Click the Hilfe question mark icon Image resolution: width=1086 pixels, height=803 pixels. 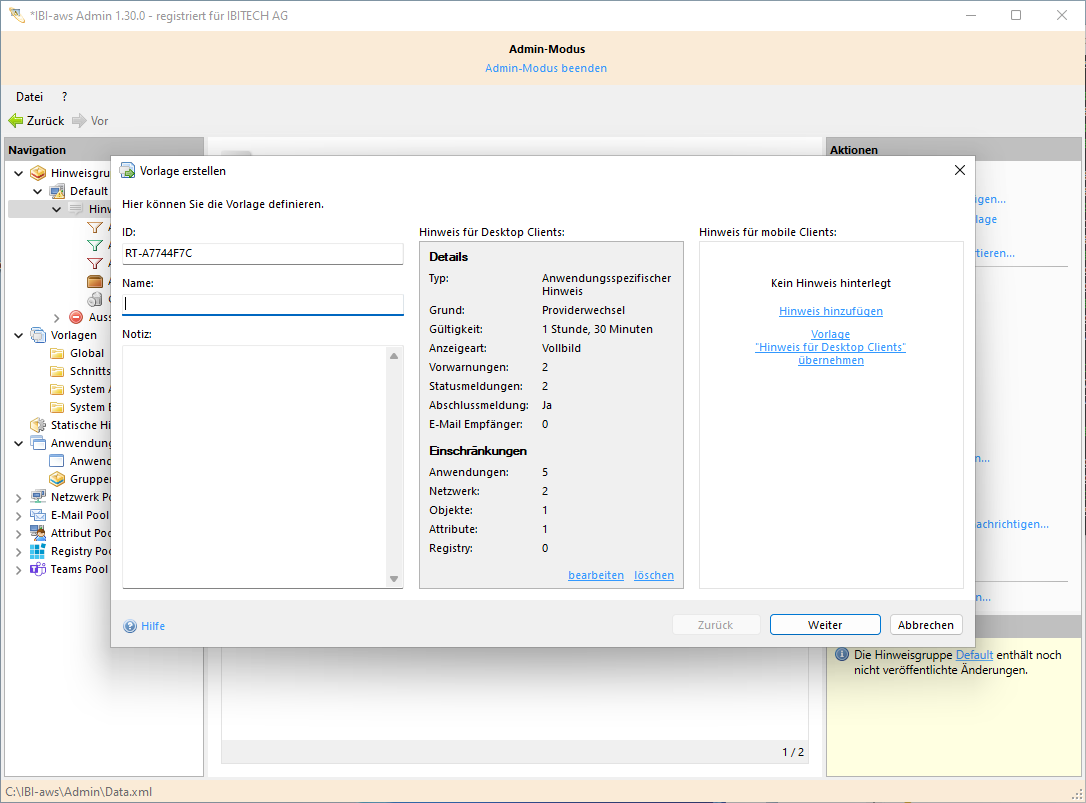point(130,626)
